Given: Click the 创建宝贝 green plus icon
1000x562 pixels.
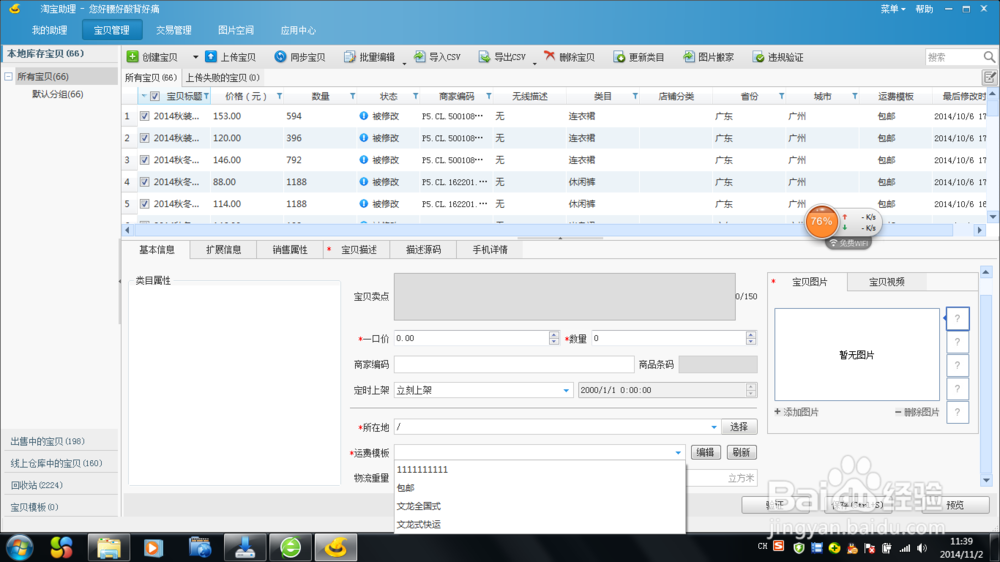Looking at the screenshot, I should pyautogui.click(x=132, y=57).
